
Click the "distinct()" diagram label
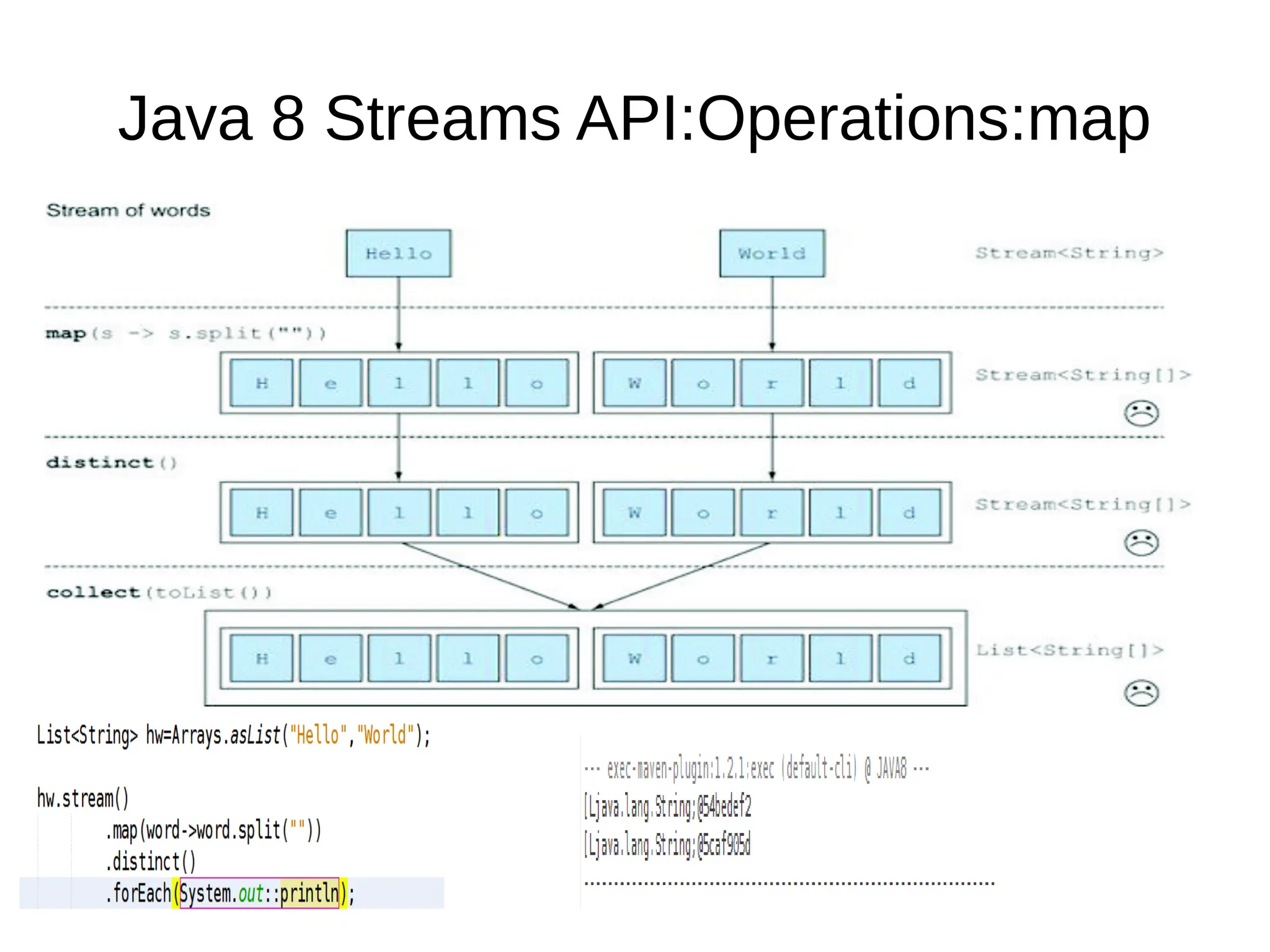(112, 463)
